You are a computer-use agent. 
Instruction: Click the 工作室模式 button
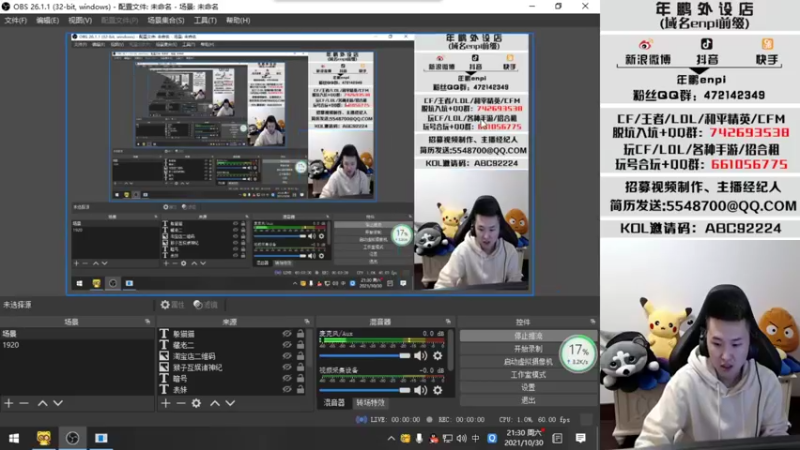click(x=528, y=374)
